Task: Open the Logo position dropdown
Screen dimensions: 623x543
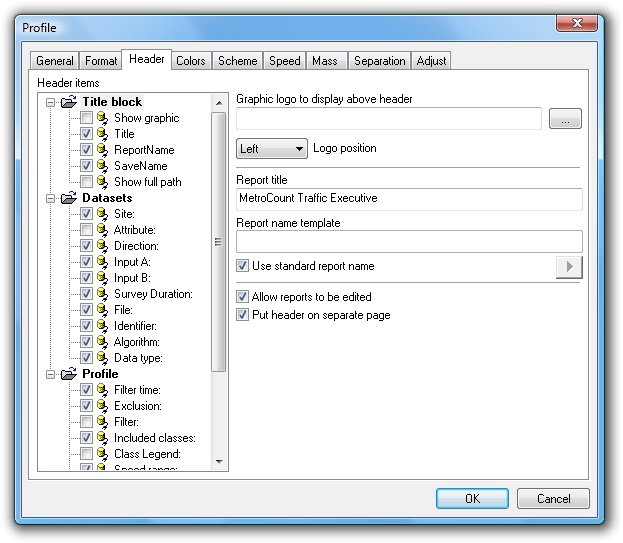Action: pos(272,149)
